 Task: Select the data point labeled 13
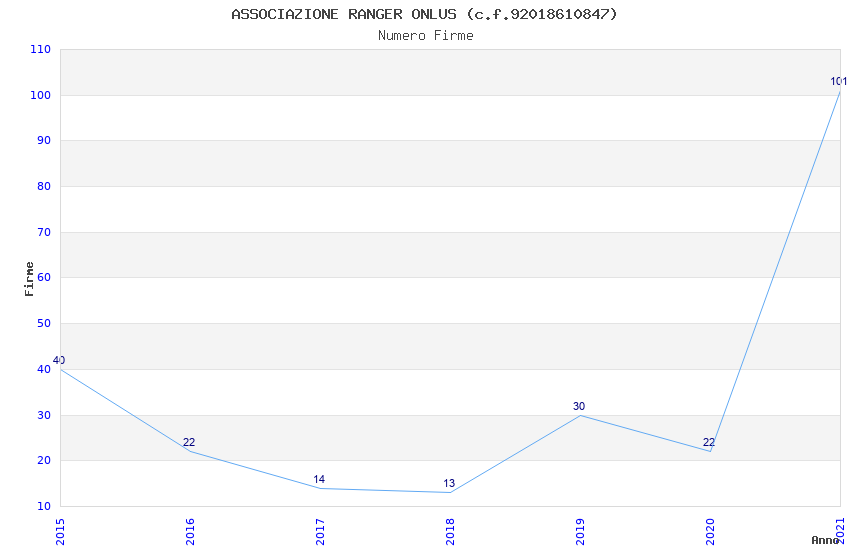click(x=450, y=493)
